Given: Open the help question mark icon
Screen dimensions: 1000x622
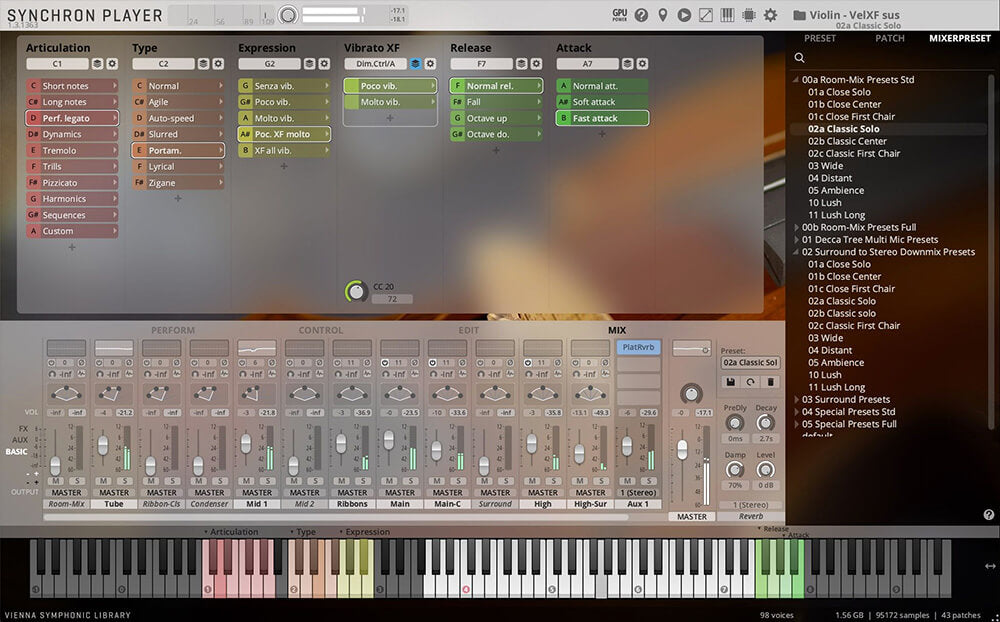Looking at the screenshot, I should tap(641, 15).
